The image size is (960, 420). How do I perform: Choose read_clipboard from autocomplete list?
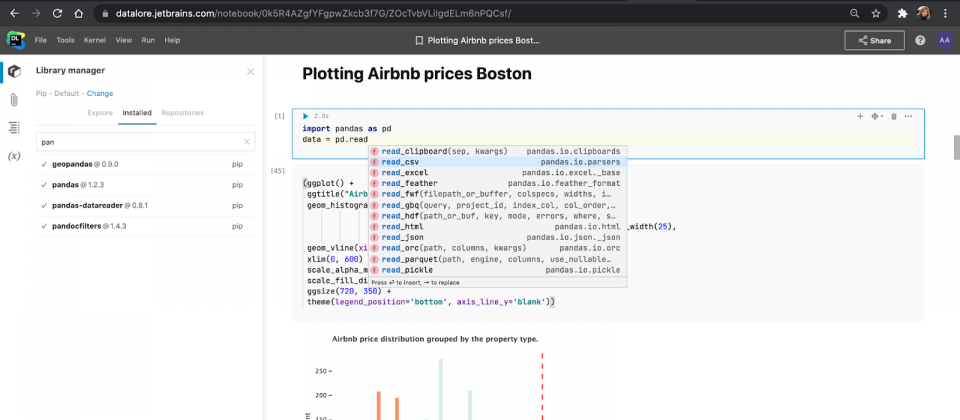497,151
